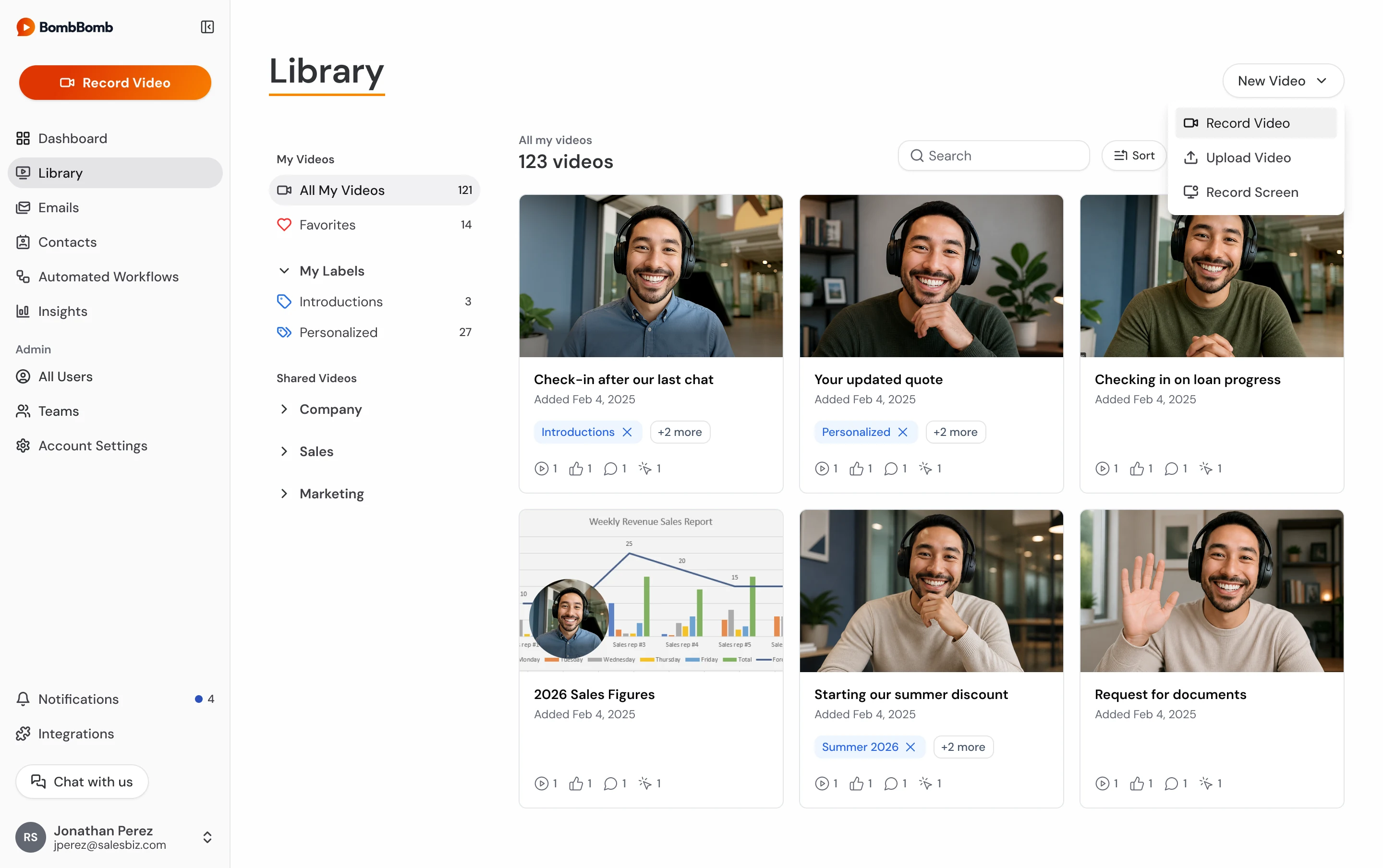Click the orange Record Video button

(x=115, y=83)
